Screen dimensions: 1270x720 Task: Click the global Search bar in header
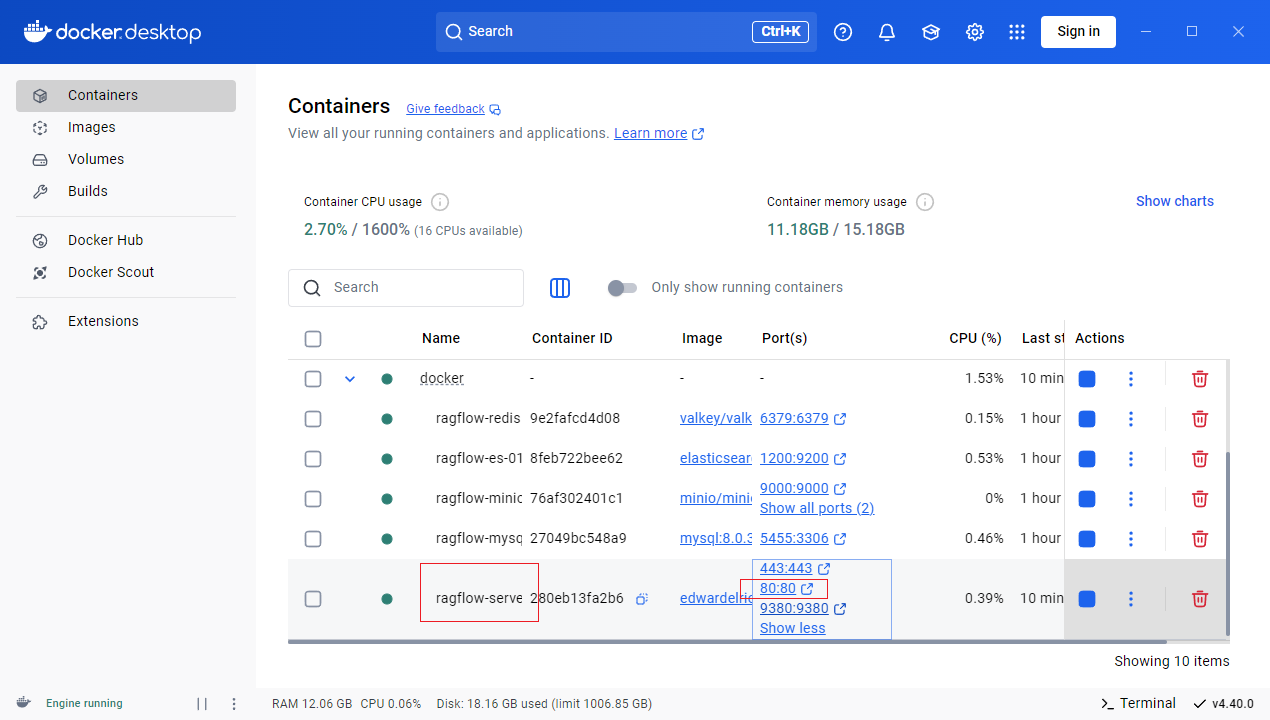point(626,32)
